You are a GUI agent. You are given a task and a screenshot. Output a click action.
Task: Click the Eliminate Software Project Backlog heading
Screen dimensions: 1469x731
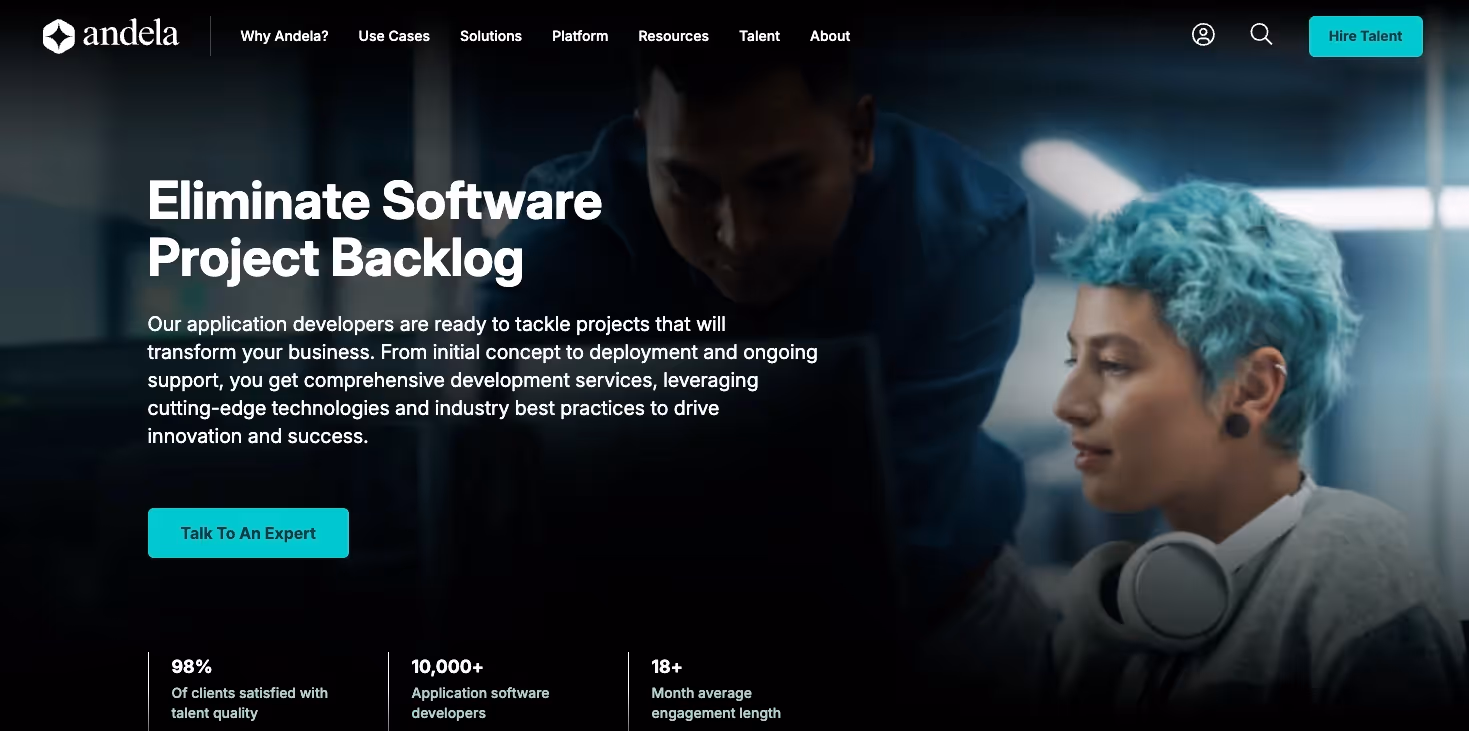point(375,229)
